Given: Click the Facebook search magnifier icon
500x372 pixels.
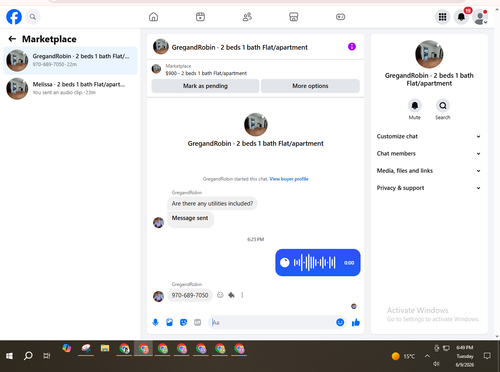Looking at the screenshot, I should [33, 17].
